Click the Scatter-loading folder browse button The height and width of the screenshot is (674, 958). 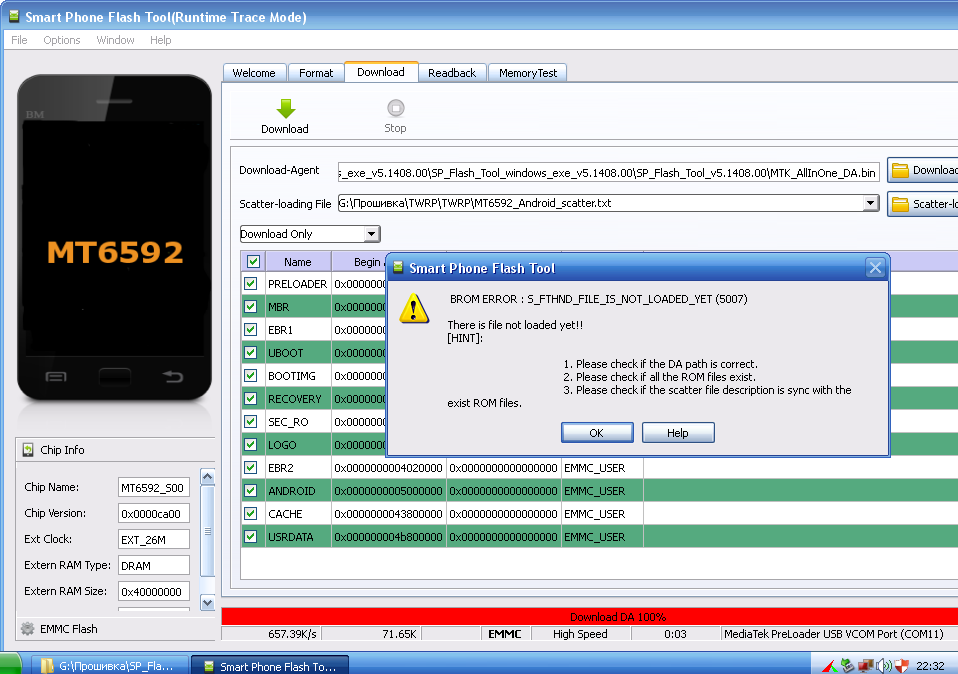pos(921,204)
